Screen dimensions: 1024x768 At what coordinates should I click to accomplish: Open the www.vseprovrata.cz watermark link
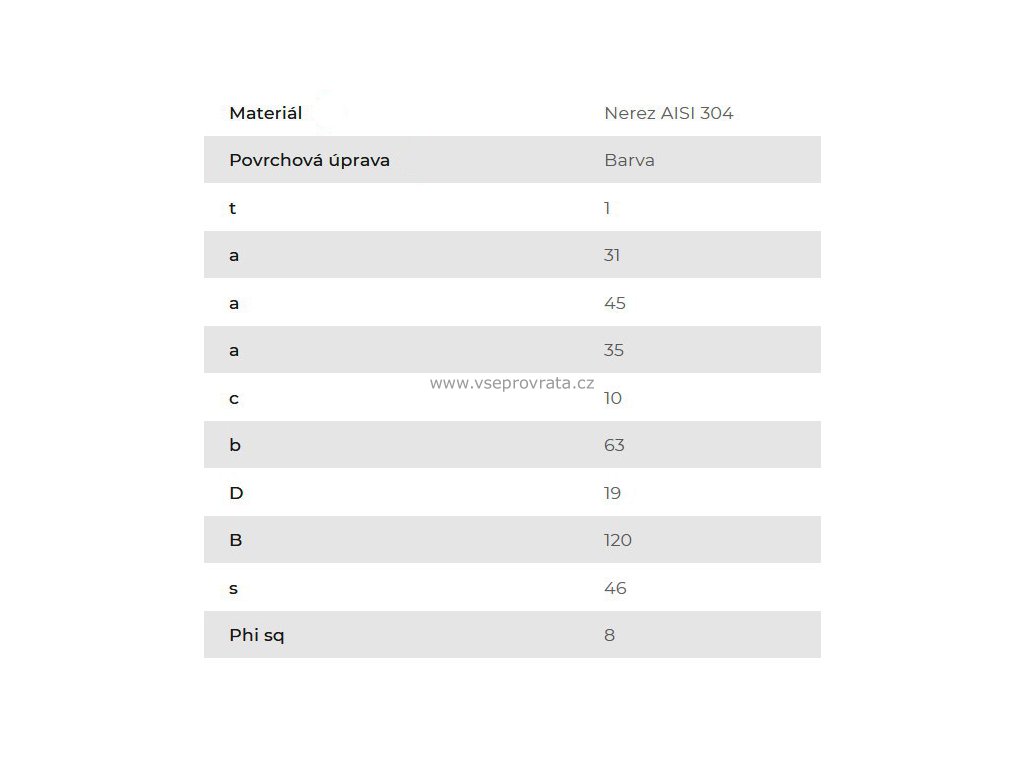pyautogui.click(x=511, y=383)
